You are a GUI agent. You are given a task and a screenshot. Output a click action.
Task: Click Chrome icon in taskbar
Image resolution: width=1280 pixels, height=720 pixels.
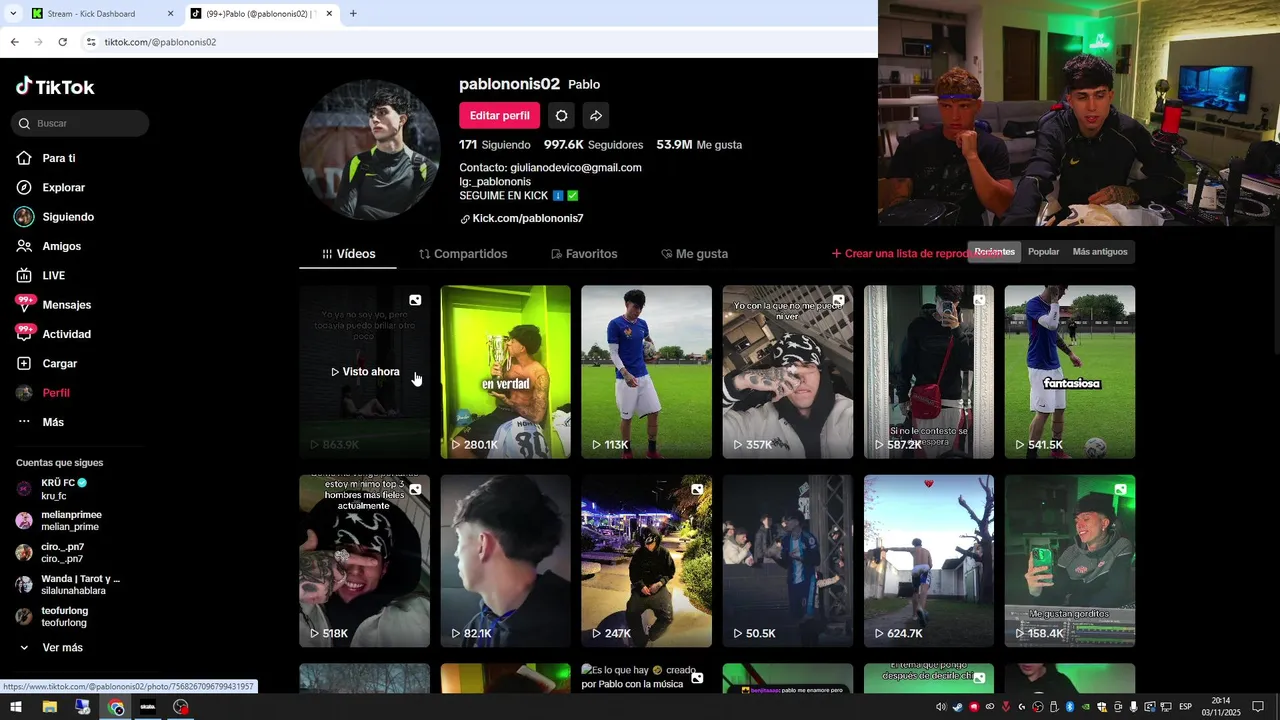(x=116, y=707)
